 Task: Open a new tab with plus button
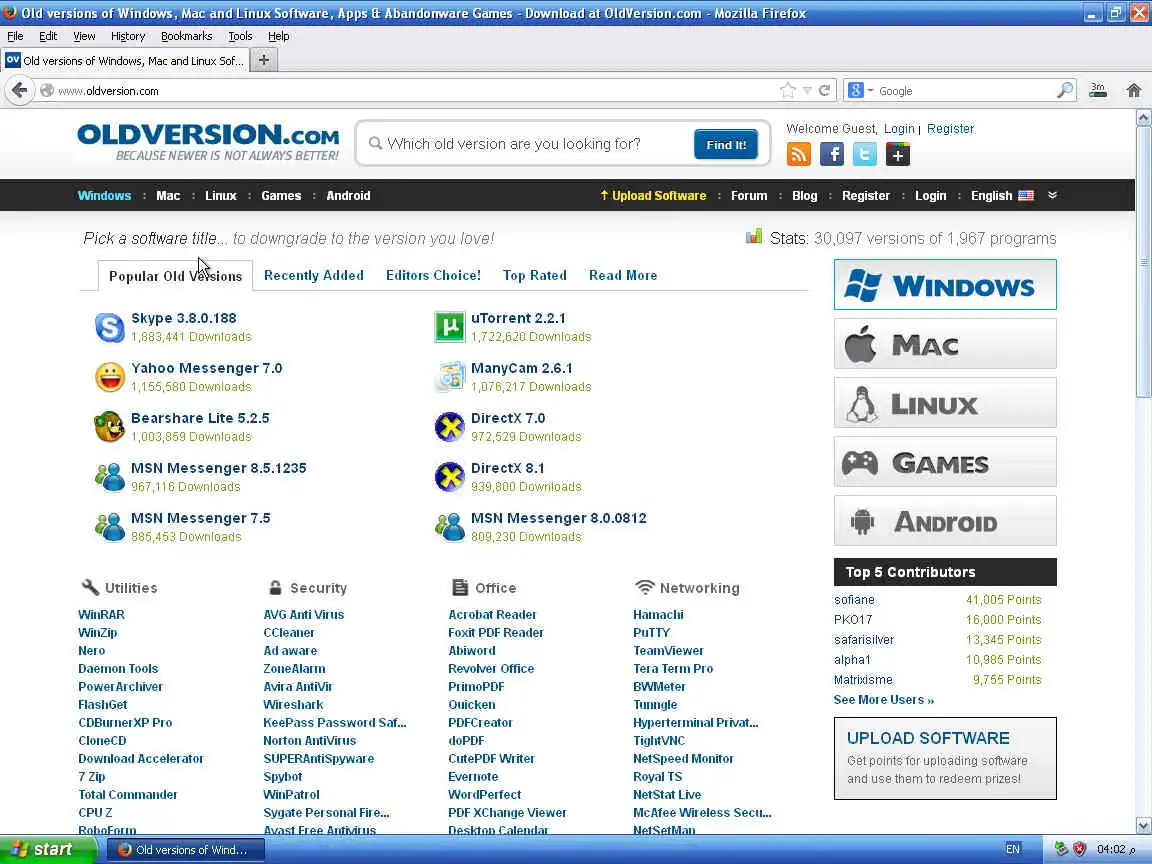pos(264,60)
